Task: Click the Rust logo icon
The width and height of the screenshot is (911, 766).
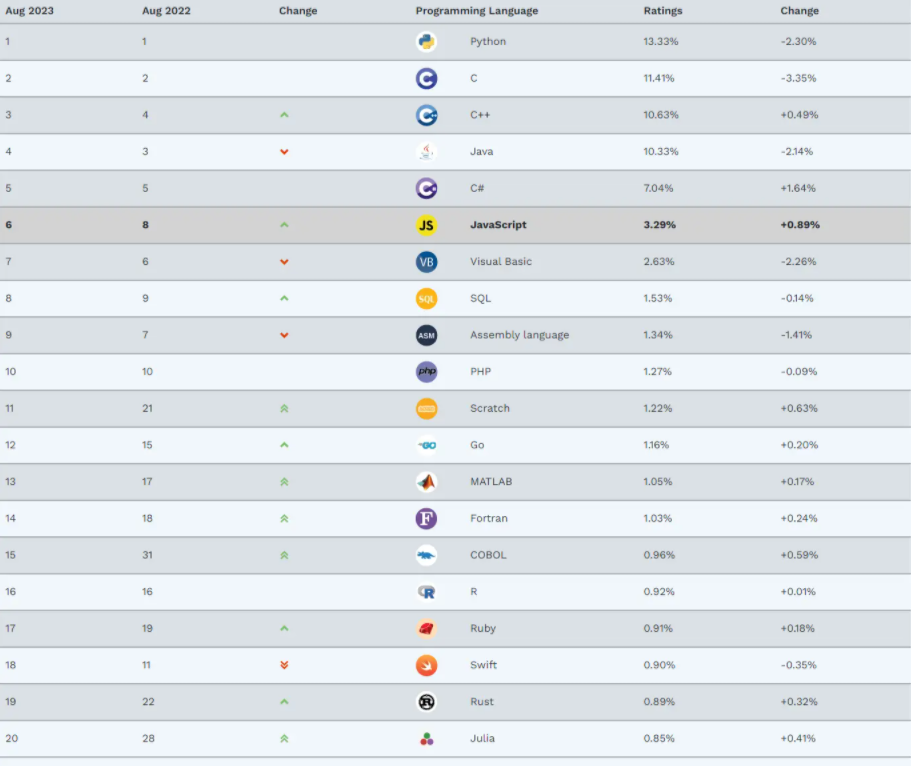Action: [427, 702]
